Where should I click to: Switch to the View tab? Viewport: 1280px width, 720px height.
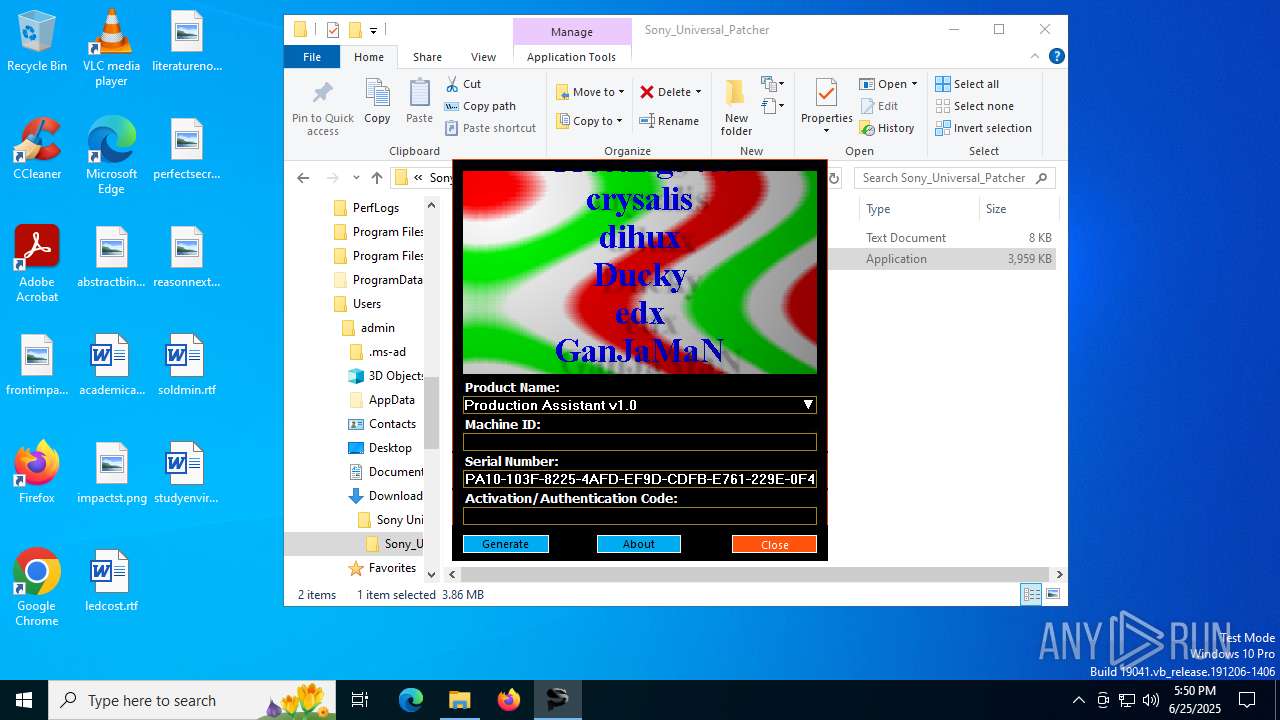pyautogui.click(x=483, y=57)
